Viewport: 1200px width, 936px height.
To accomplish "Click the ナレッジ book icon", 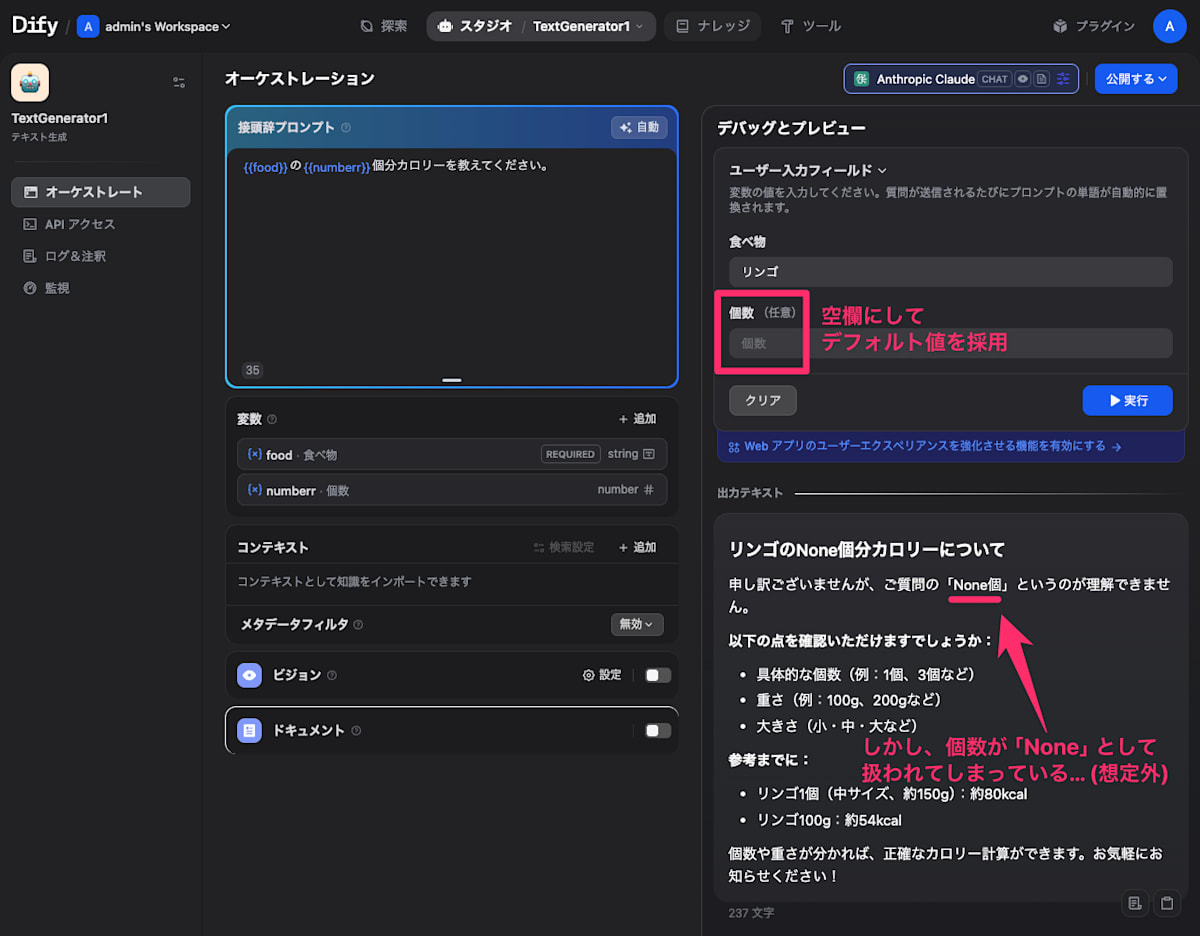I will pos(682,26).
